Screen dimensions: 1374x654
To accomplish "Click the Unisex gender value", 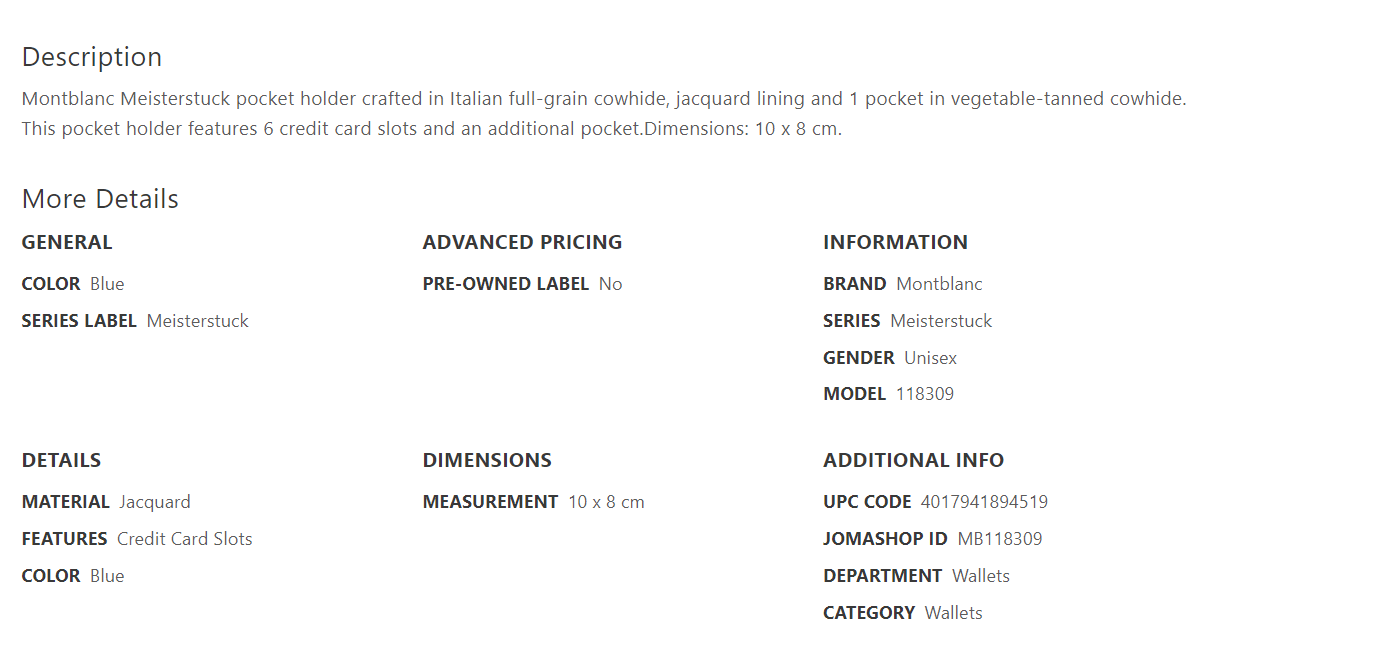I will point(930,358).
